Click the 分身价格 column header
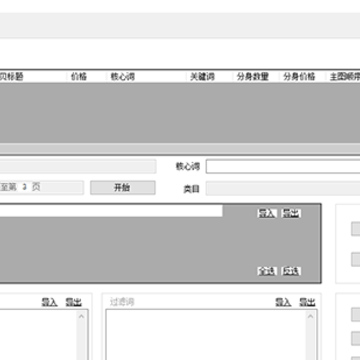The height and width of the screenshot is (360, 360). tap(299, 77)
